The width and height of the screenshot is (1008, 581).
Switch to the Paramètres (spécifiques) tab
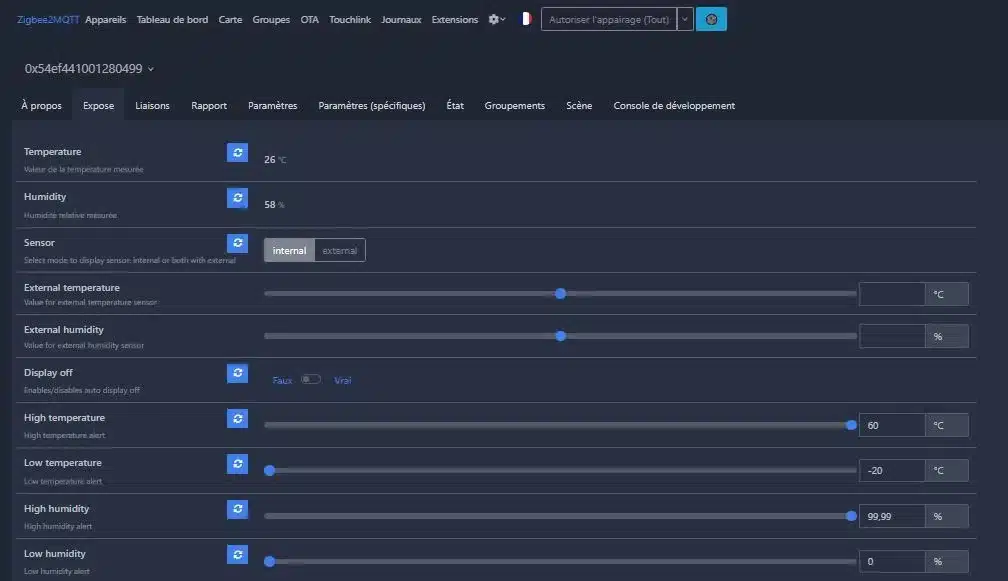tap(371, 106)
